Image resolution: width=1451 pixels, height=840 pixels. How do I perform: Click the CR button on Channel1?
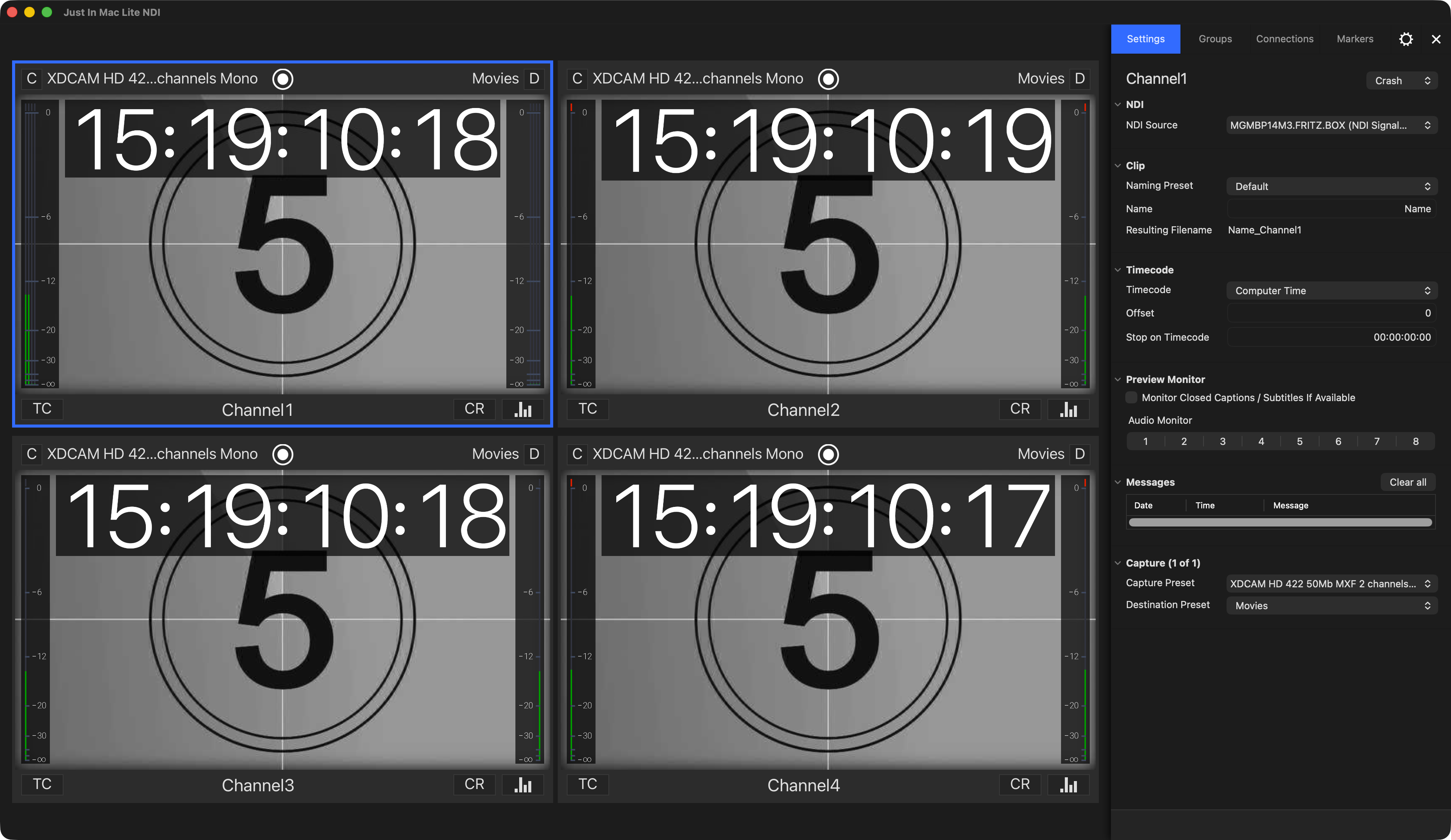click(x=475, y=409)
